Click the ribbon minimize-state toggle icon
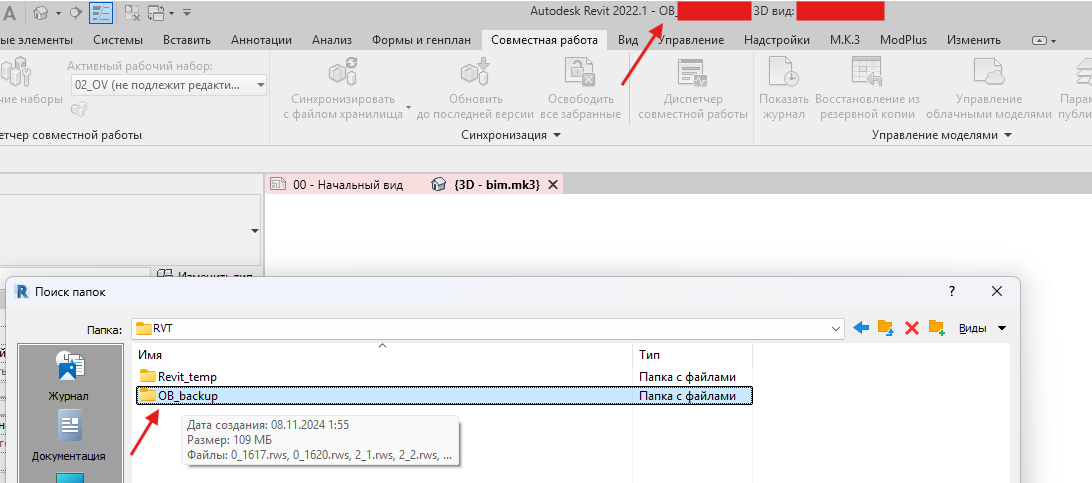This screenshot has width=1092, height=483. click(1039, 40)
